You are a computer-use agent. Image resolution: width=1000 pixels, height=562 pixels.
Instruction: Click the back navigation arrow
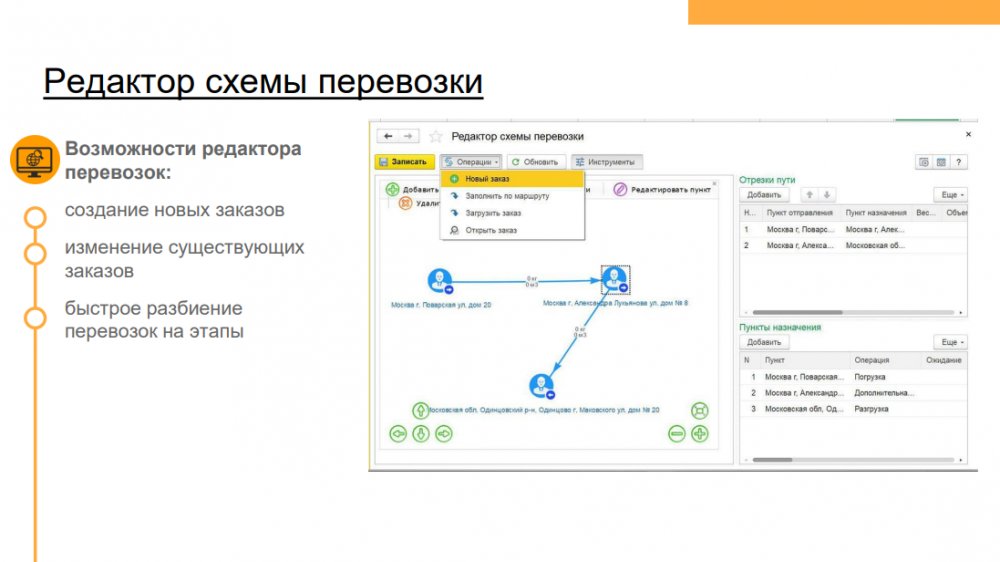pos(387,136)
